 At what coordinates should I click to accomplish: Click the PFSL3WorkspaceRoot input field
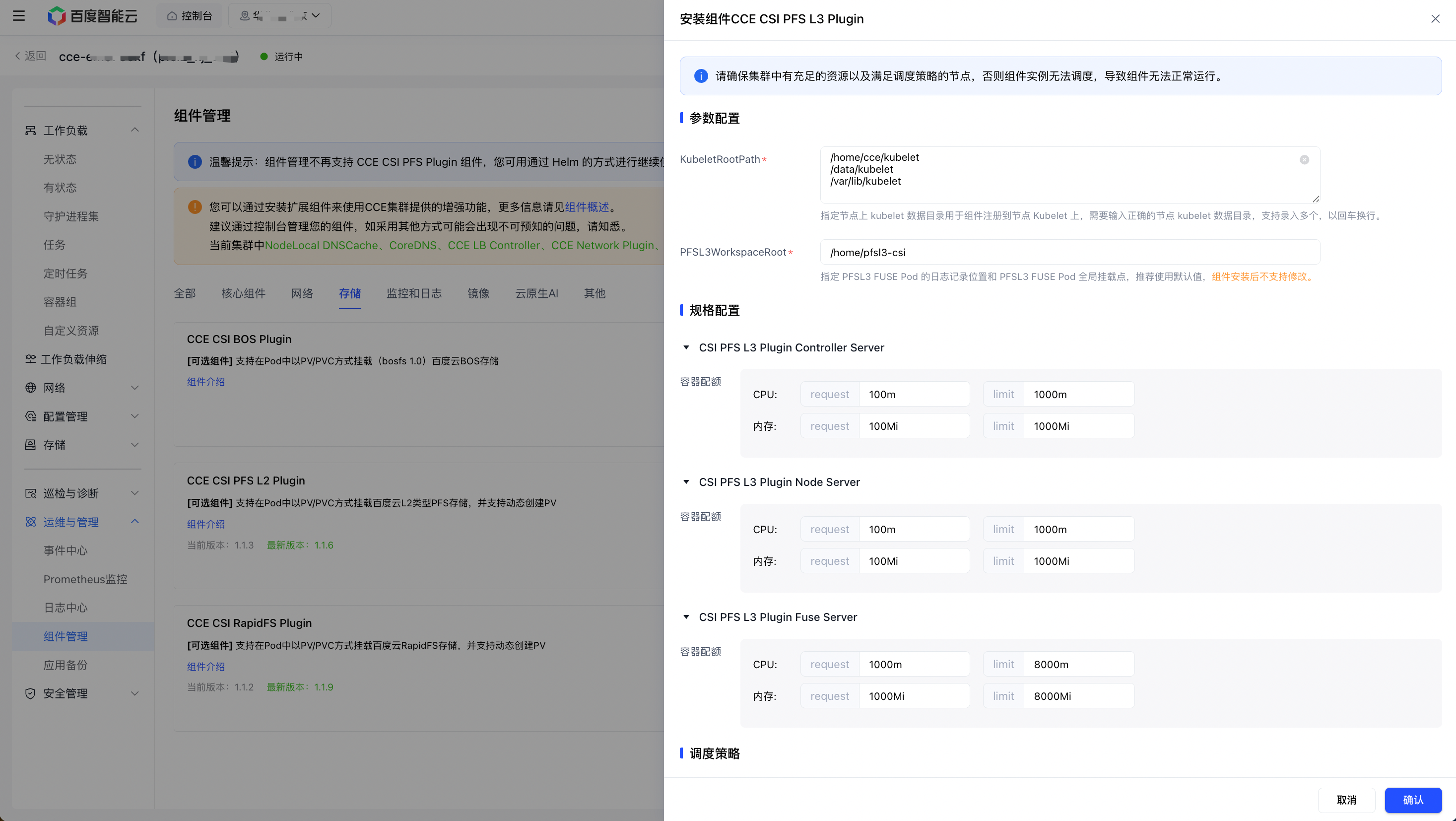click(1070, 252)
